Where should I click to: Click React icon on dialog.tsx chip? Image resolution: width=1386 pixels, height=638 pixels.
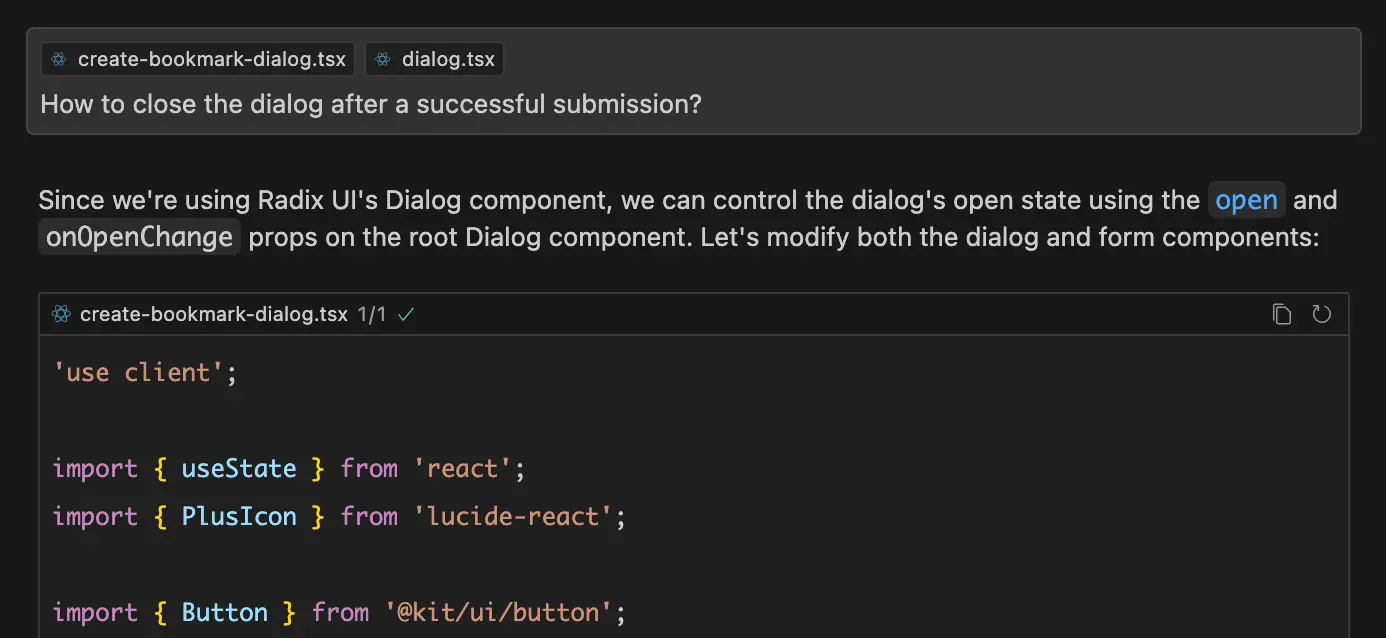coord(383,60)
